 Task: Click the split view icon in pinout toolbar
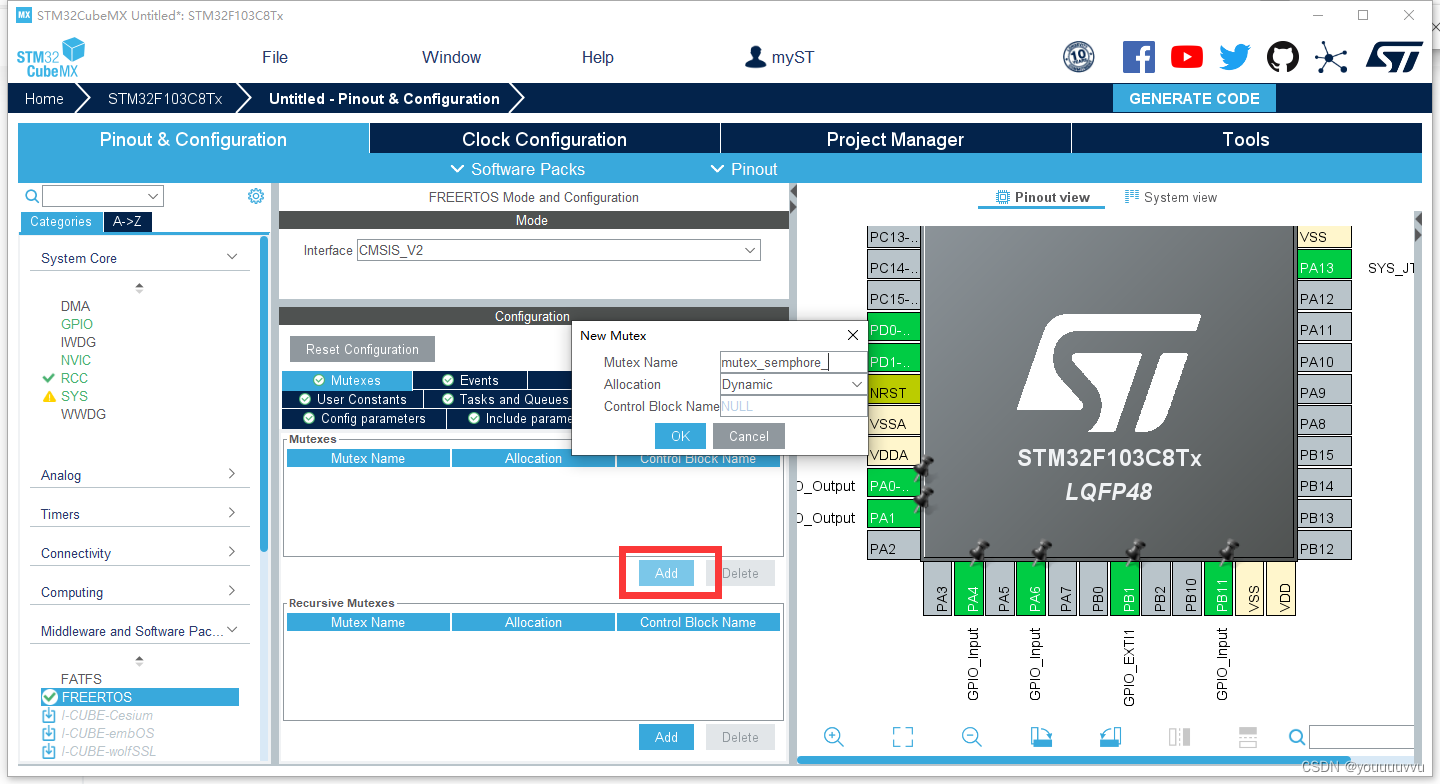pos(1179,737)
